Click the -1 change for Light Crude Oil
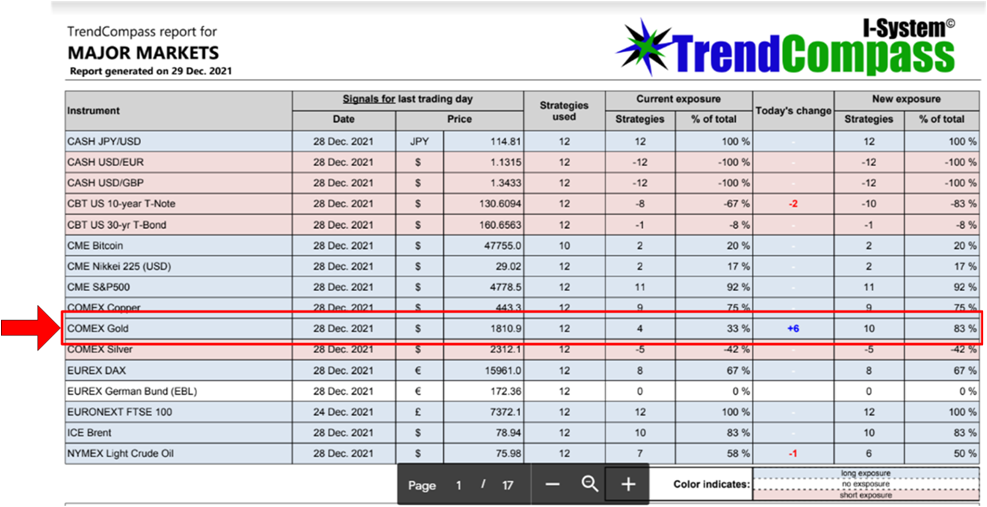The image size is (987, 507). (793, 453)
